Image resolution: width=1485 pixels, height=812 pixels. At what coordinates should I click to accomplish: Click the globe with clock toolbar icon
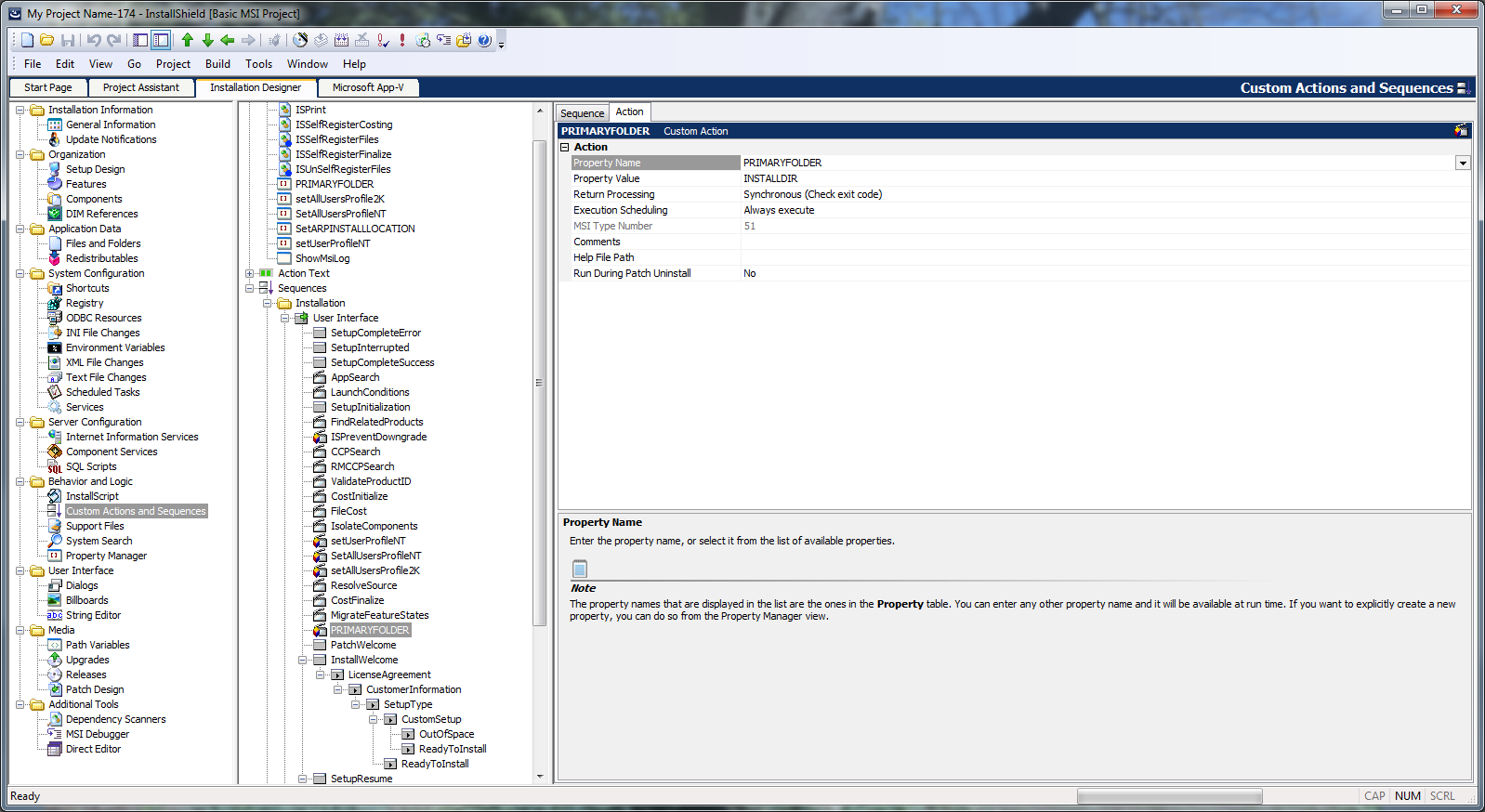[x=423, y=40]
